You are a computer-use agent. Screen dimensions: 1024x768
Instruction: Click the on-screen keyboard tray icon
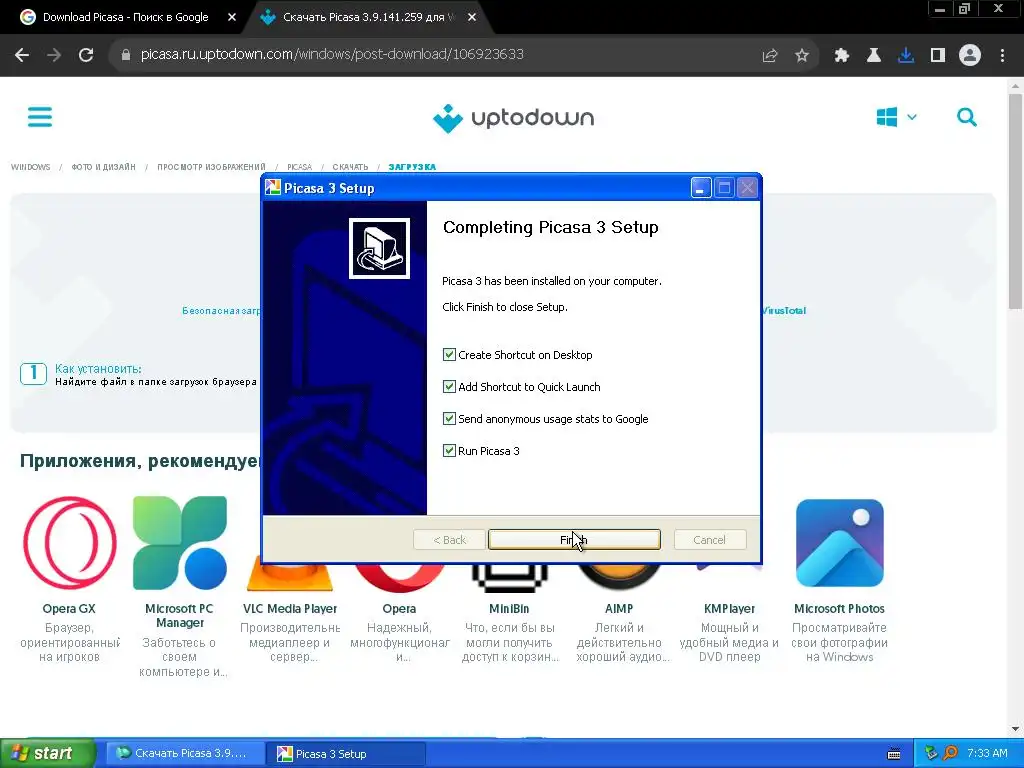(894, 754)
